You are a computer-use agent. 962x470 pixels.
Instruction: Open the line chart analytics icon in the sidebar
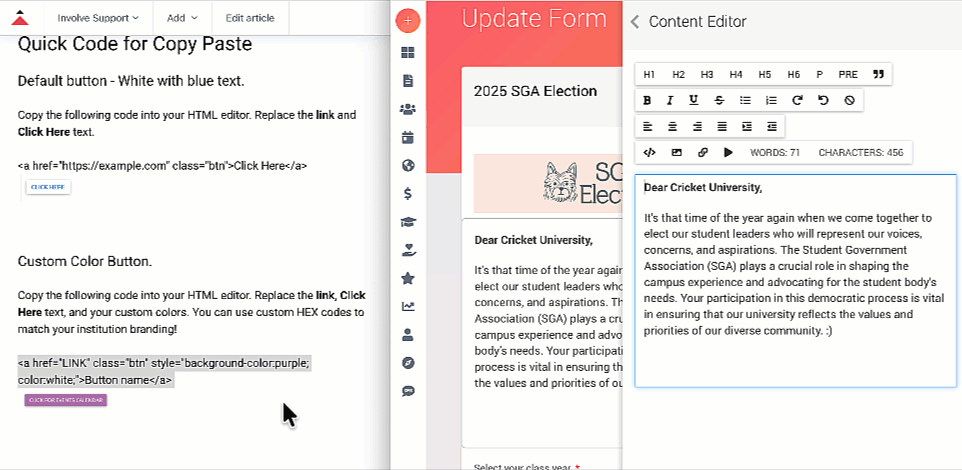pos(408,306)
